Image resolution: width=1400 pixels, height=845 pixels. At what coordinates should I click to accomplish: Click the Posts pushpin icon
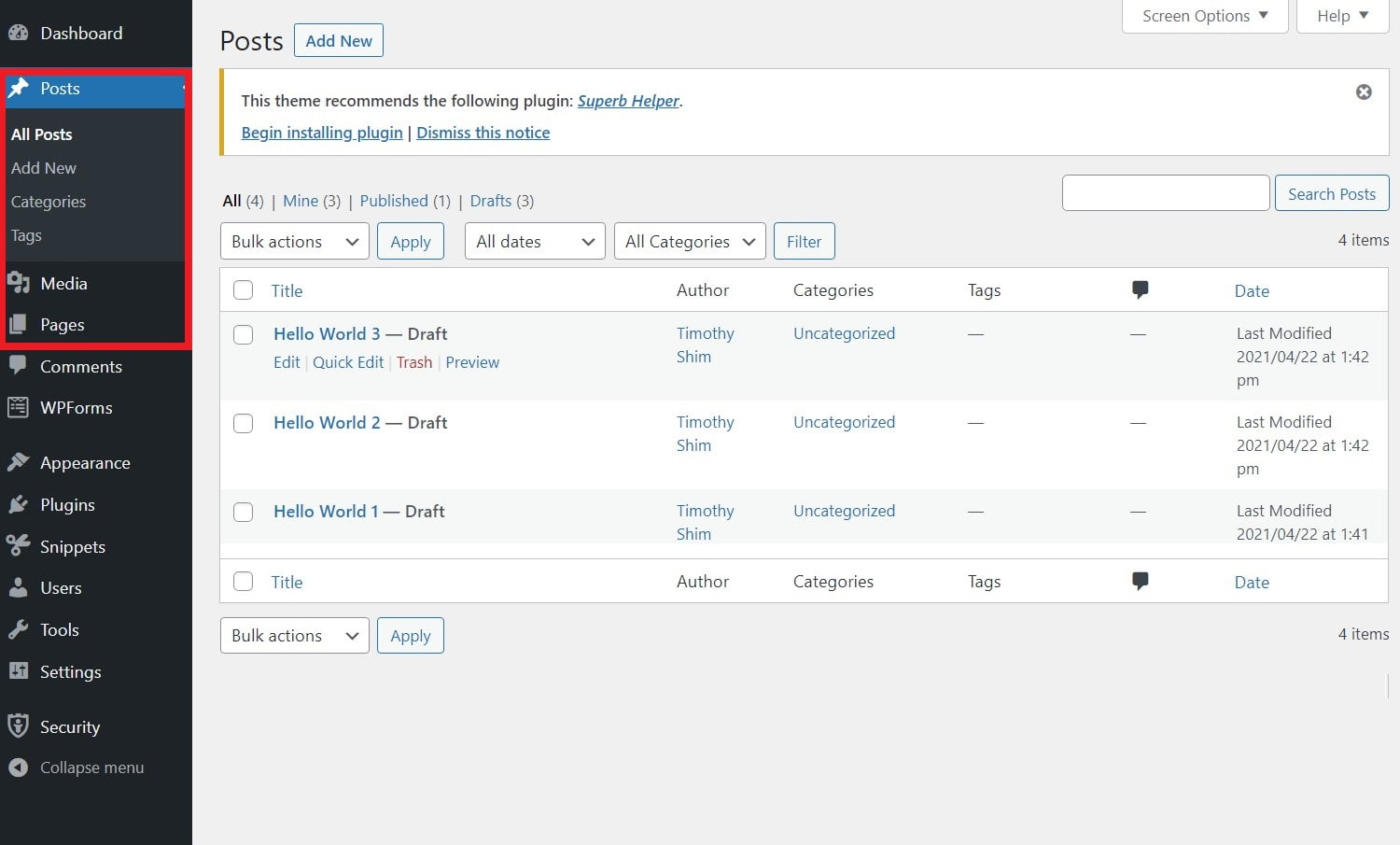click(19, 89)
